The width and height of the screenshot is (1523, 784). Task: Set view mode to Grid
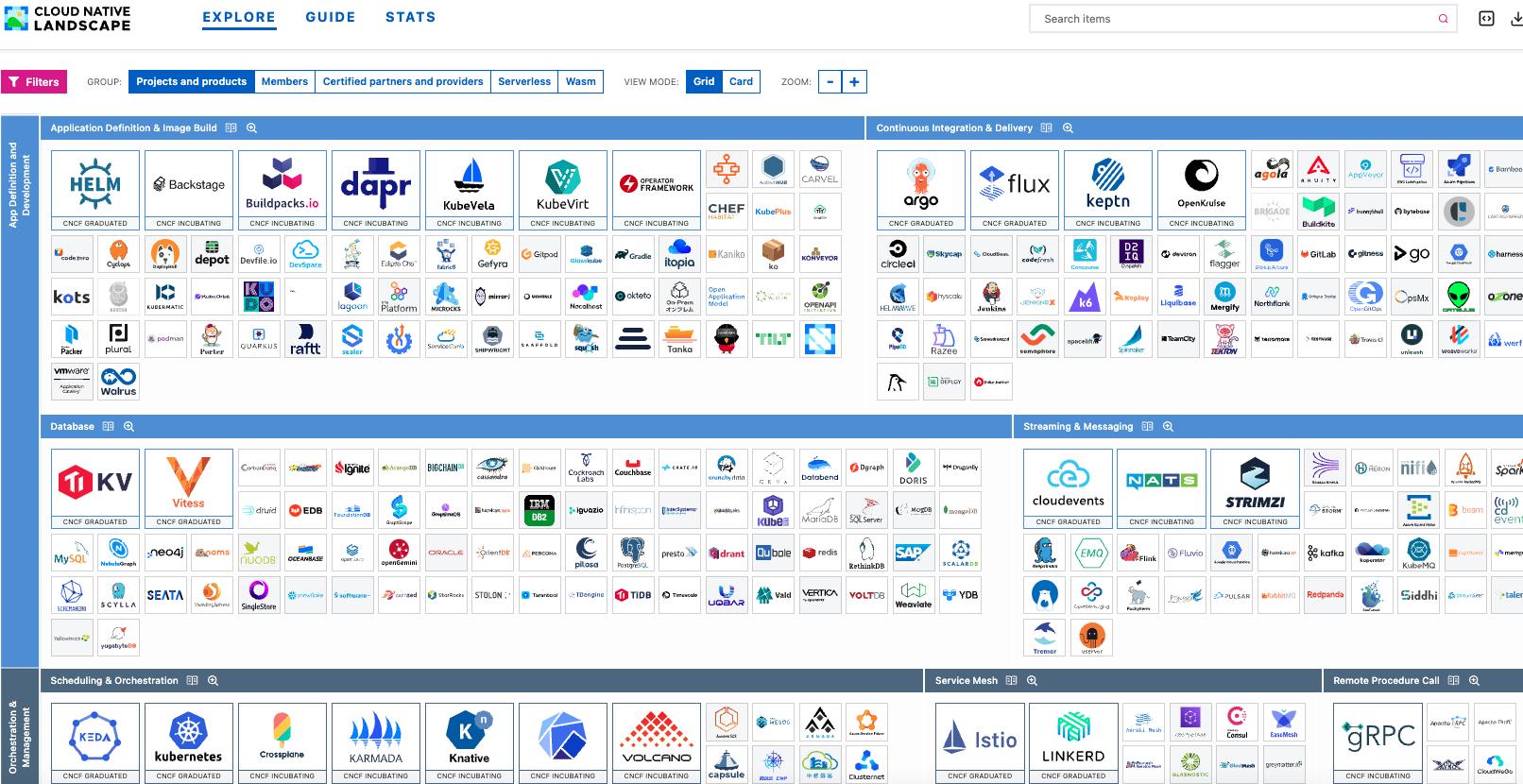coord(704,82)
